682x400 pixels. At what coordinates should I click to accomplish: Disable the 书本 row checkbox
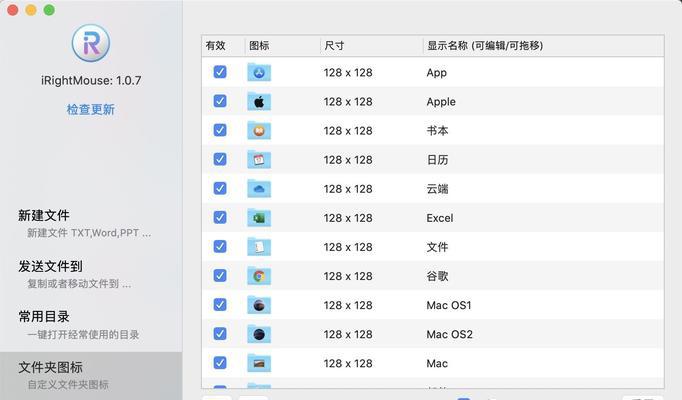point(220,130)
